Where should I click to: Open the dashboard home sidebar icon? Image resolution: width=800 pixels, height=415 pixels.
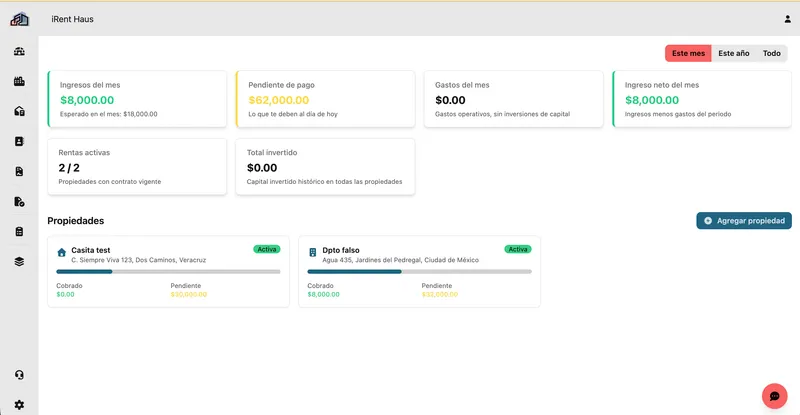[x=19, y=51]
